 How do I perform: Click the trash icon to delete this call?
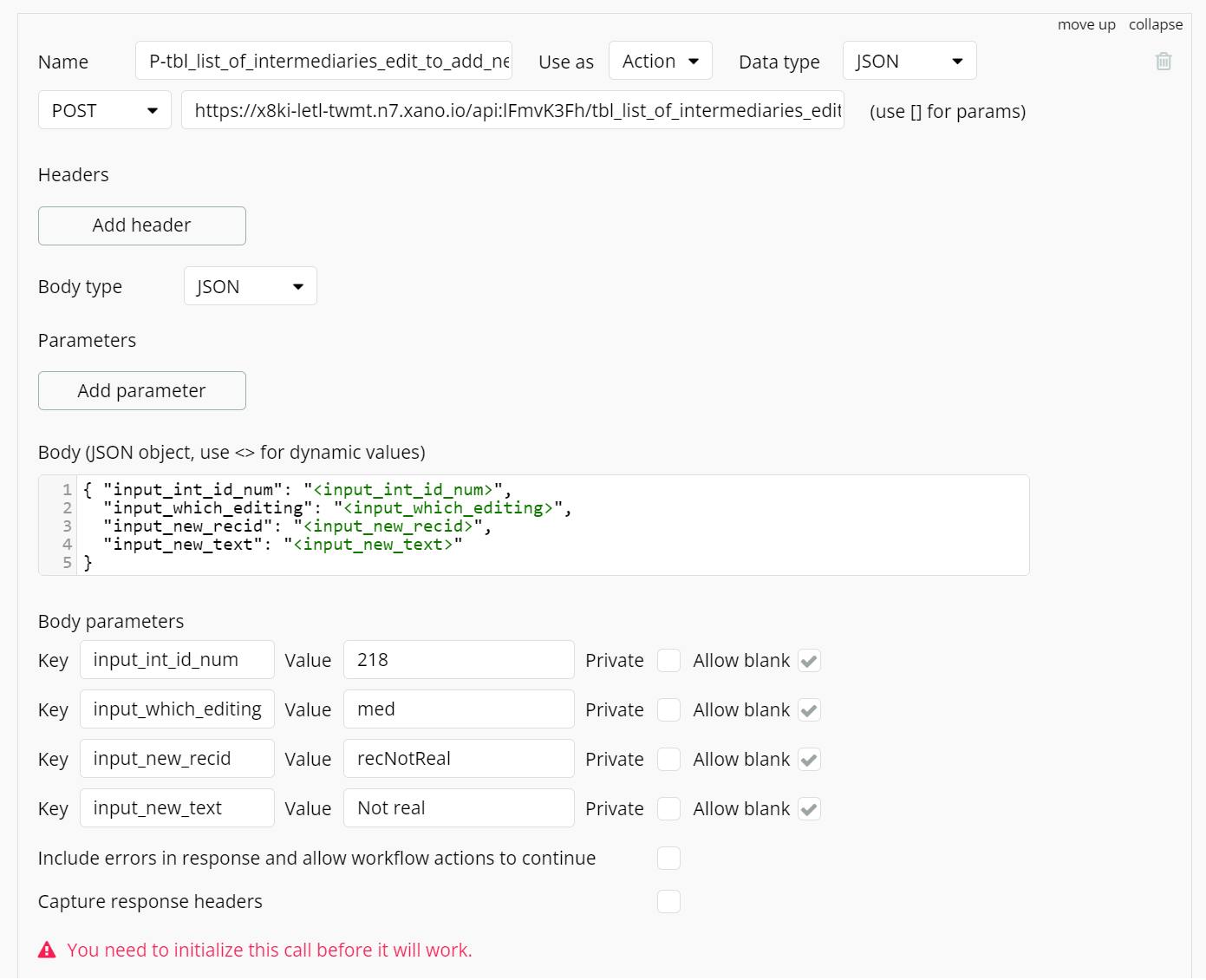click(x=1164, y=62)
